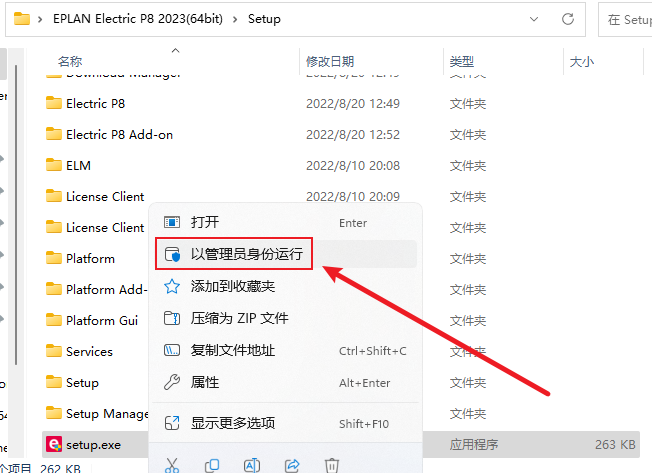
Task: Select the setup.exe application icon
Action: (54, 445)
